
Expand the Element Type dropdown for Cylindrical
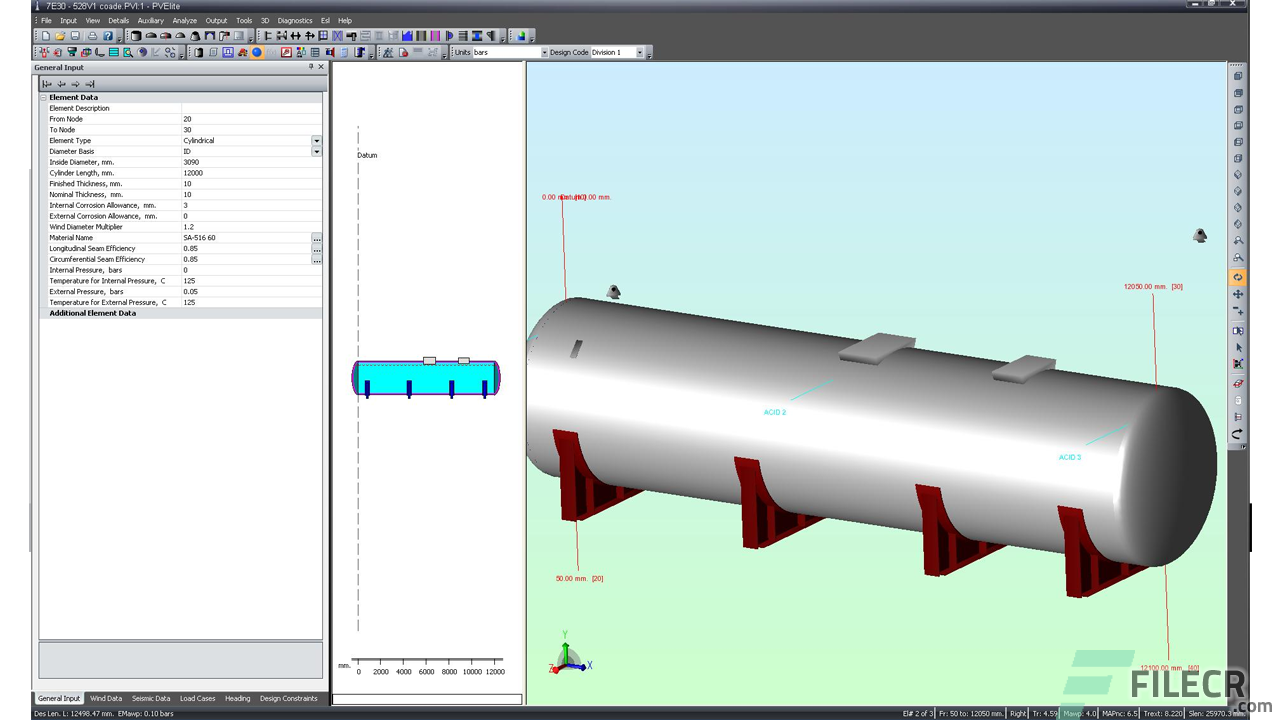[x=316, y=140]
